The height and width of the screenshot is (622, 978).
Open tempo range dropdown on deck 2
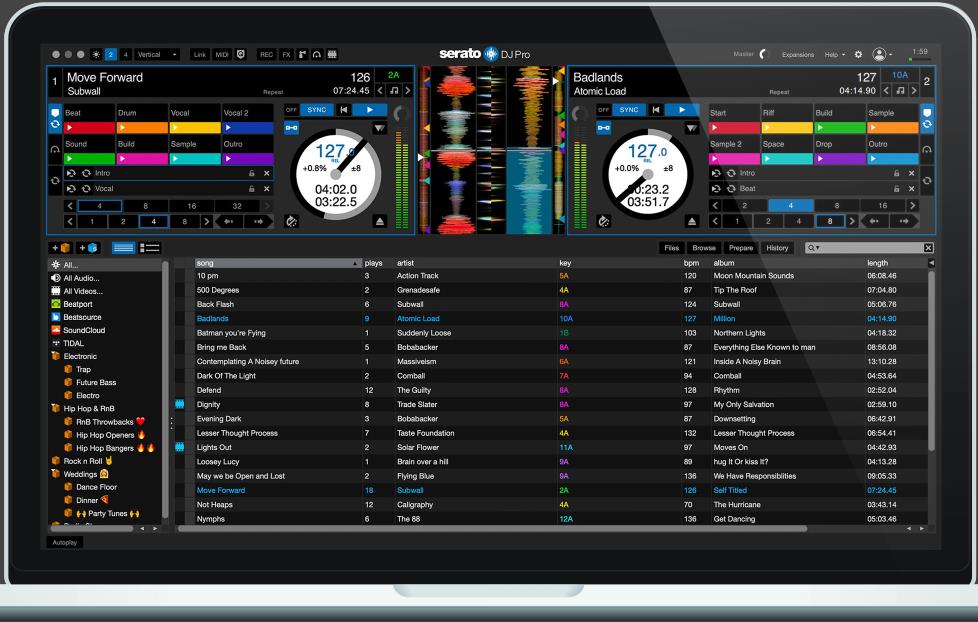692,128
